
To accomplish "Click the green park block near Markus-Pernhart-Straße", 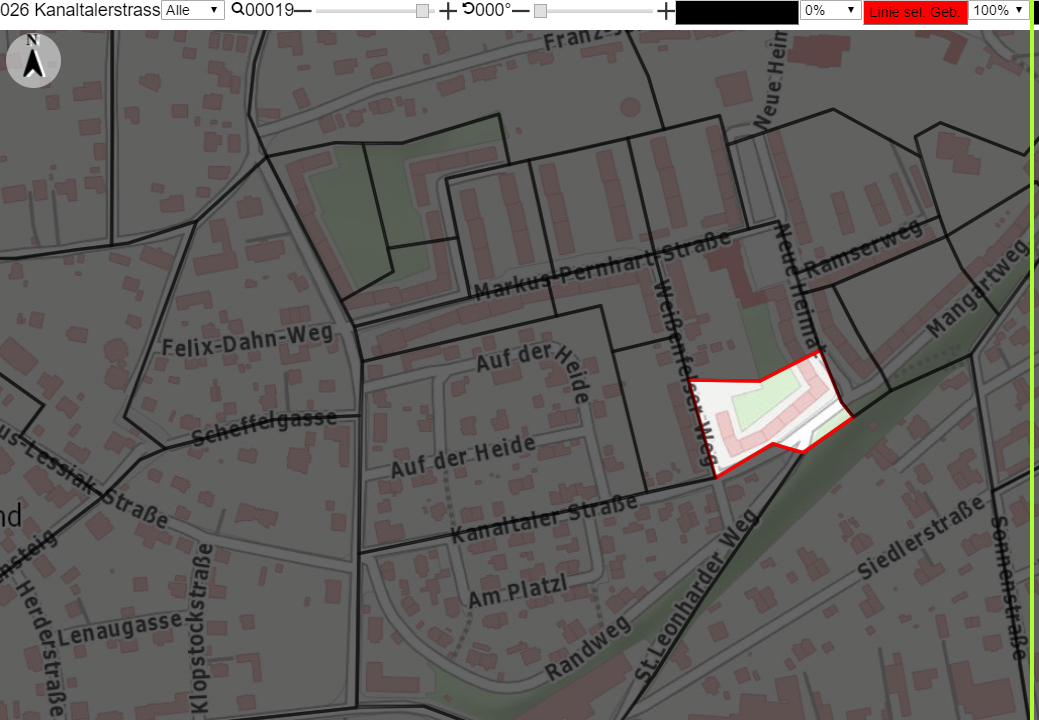I will point(351,219).
